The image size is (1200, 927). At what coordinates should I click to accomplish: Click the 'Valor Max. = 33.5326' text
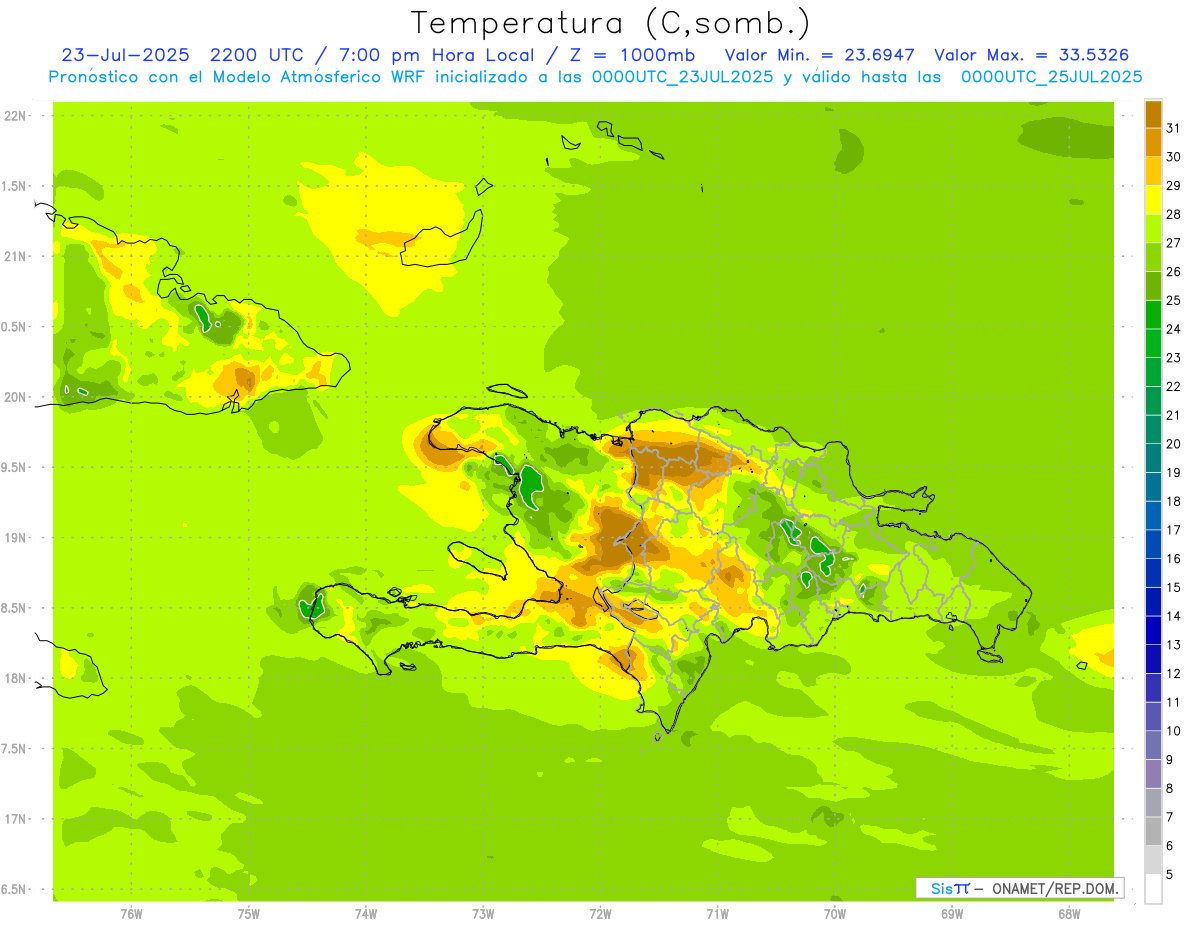point(1032,55)
